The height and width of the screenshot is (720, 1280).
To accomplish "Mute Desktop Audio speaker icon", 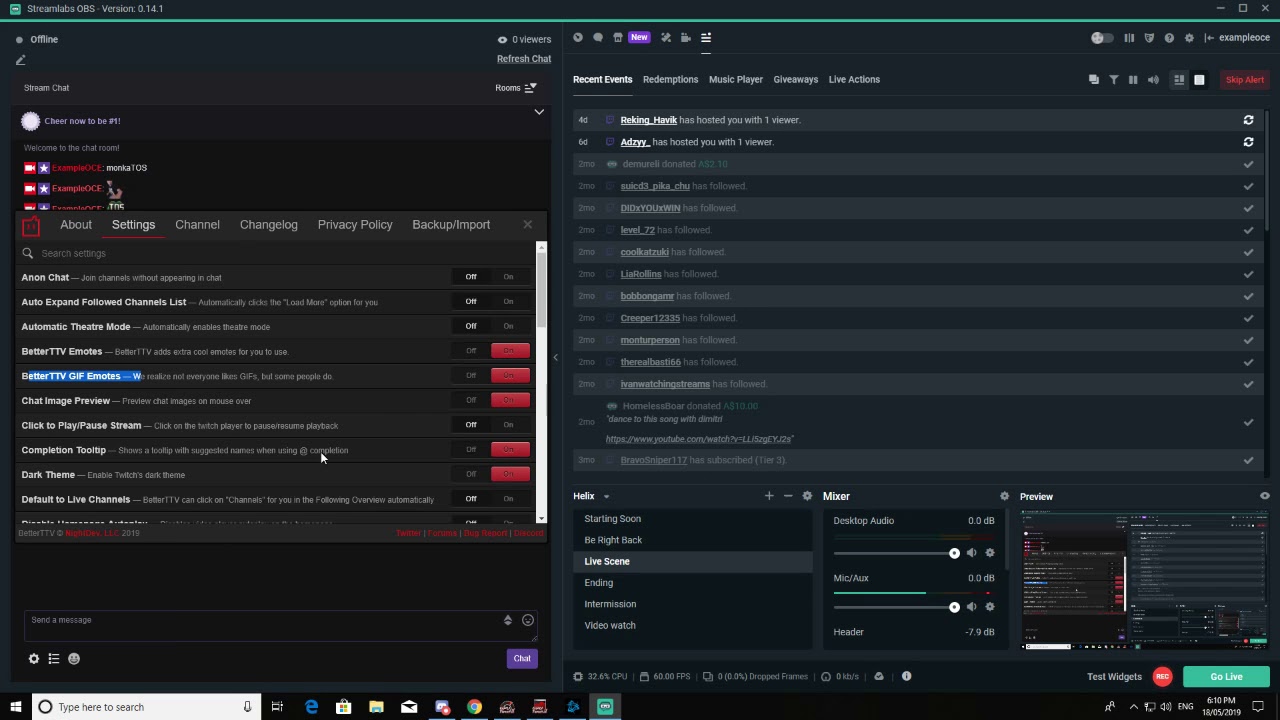I will click(x=971, y=553).
